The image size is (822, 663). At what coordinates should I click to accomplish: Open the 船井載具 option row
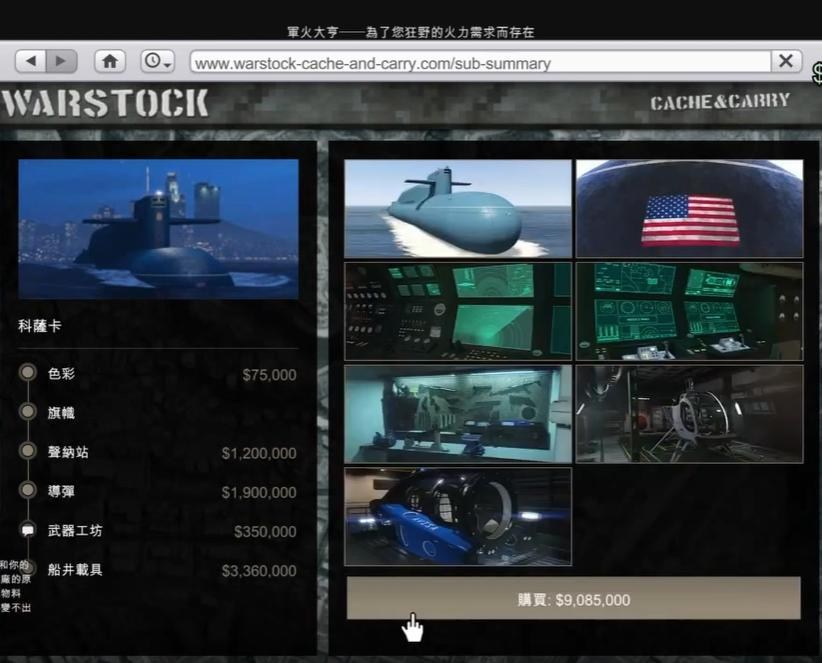(159, 570)
